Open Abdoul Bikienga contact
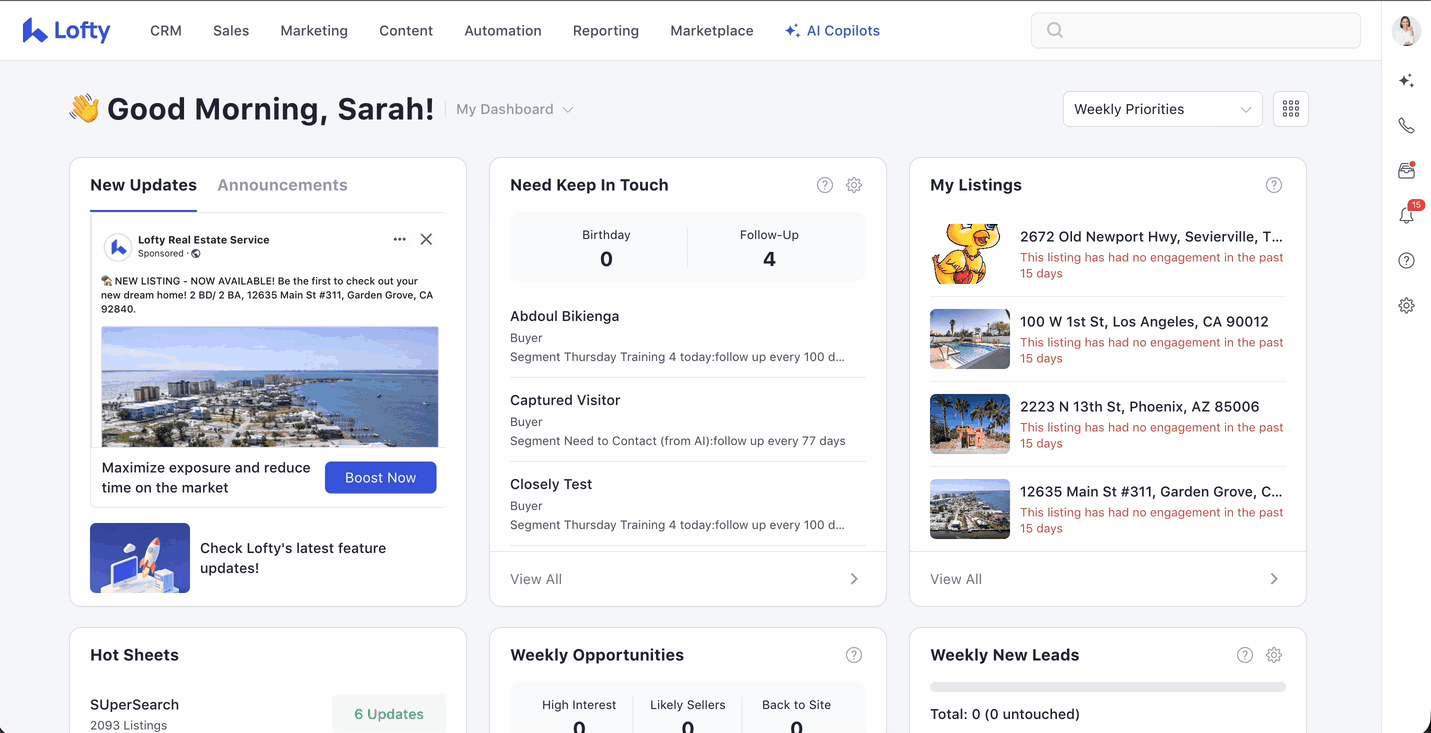The height and width of the screenshot is (733, 1431). click(x=564, y=316)
